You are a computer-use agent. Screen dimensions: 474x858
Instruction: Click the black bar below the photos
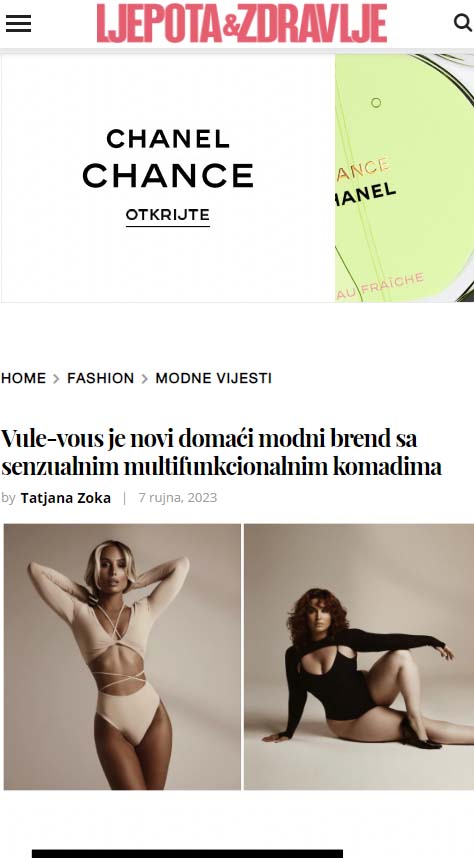187,854
